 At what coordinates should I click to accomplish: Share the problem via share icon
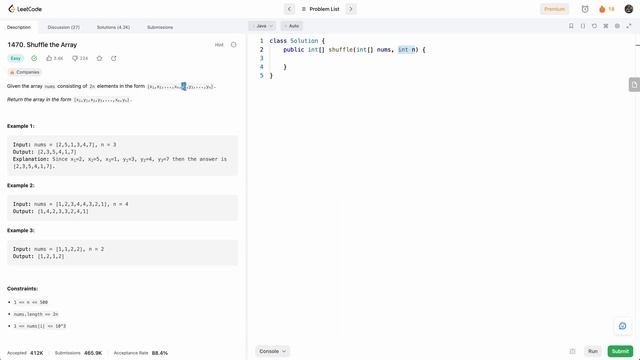tap(114, 58)
